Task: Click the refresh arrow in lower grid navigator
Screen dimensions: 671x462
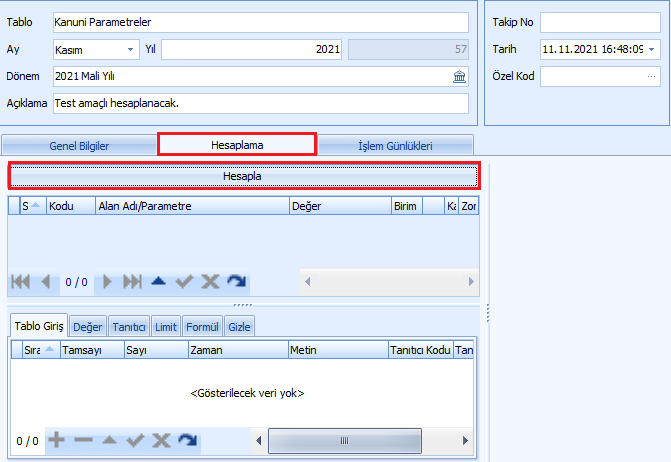Action: tap(187, 440)
